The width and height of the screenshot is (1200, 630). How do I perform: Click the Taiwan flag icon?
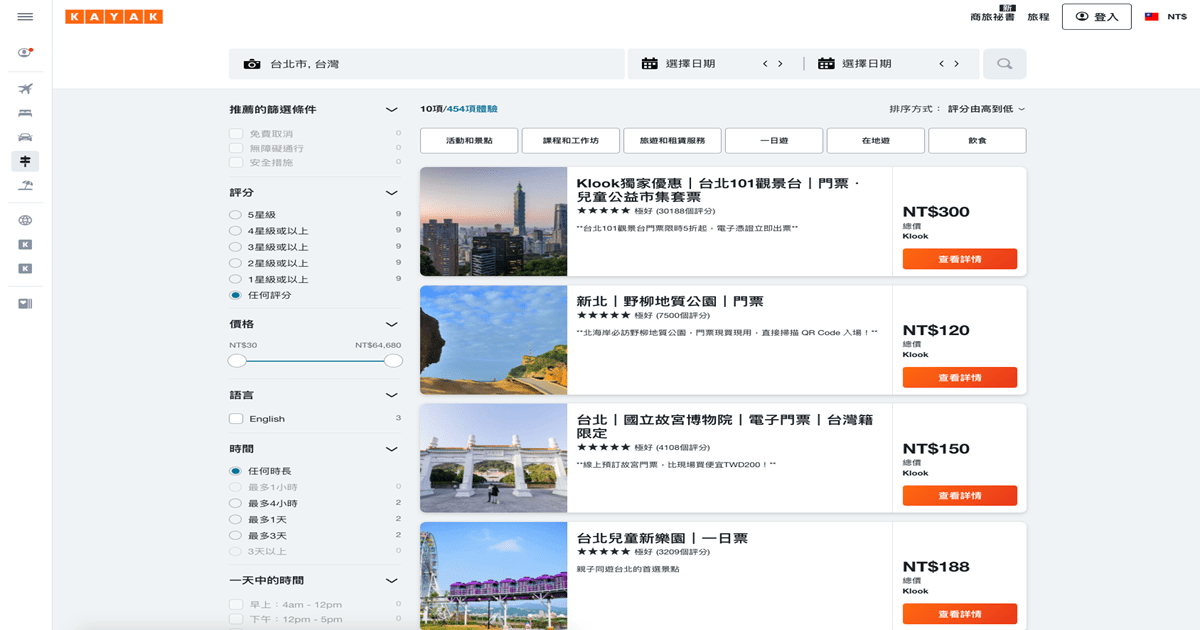(x=1151, y=17)
